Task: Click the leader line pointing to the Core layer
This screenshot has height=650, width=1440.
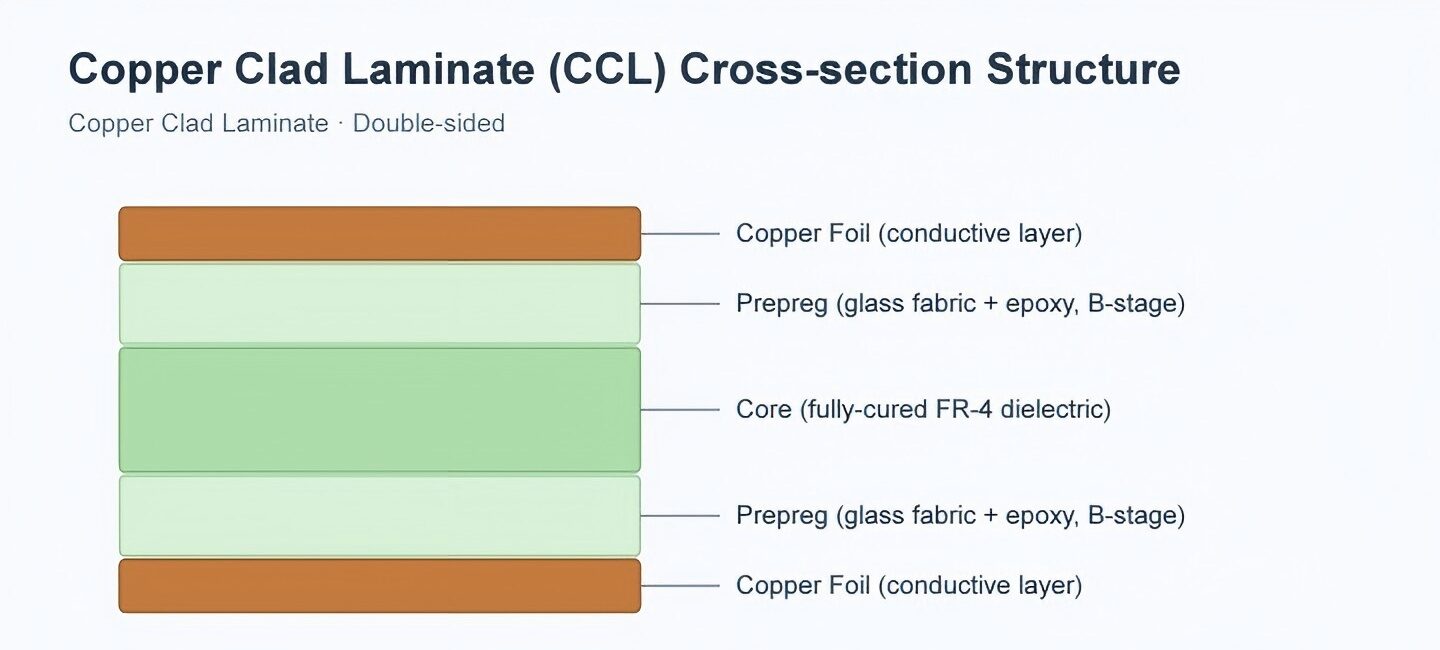Action: pyautogui.click(x=680, y=409)
